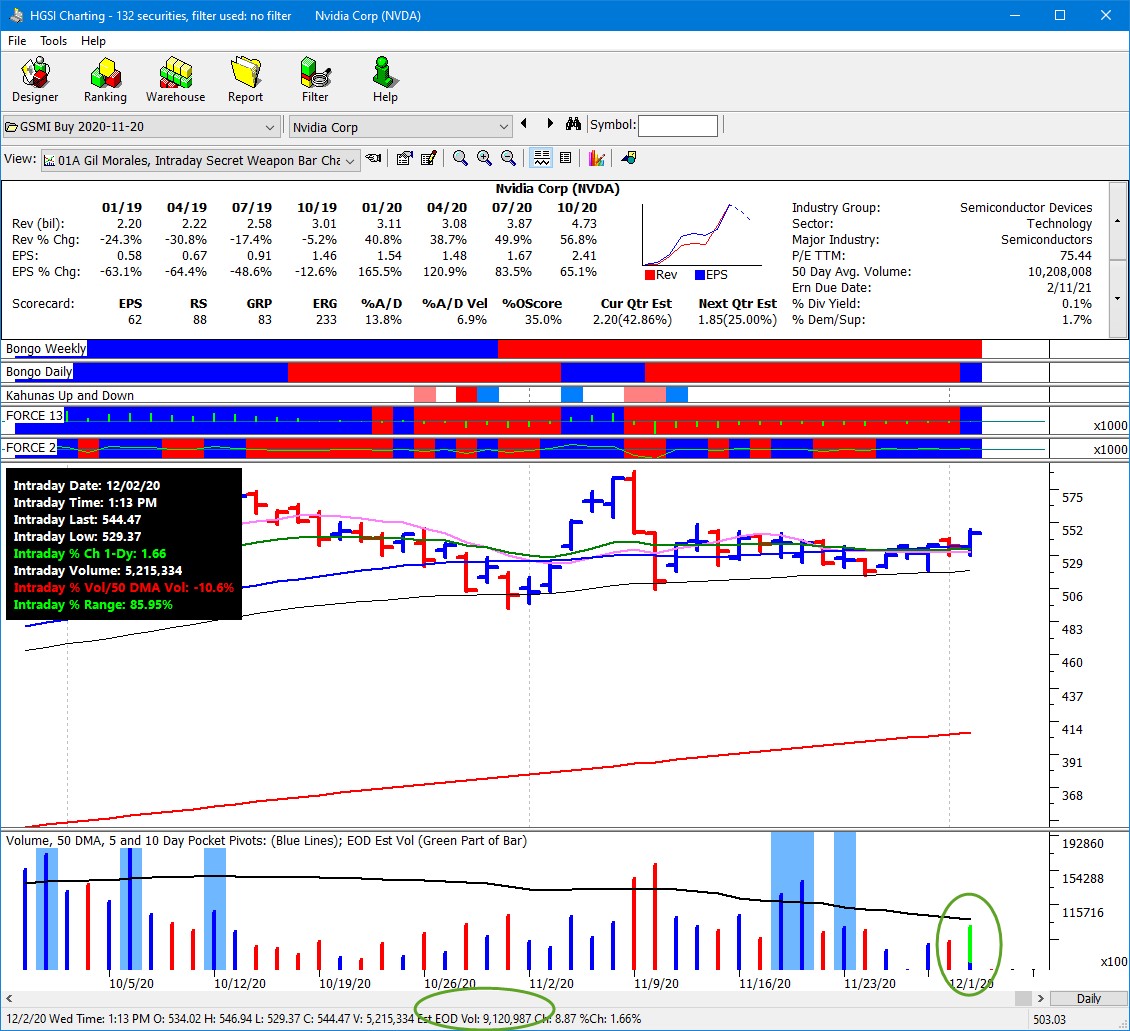
Task: Minimize the HGSI Charting window
Action: tap(1015, 15)
